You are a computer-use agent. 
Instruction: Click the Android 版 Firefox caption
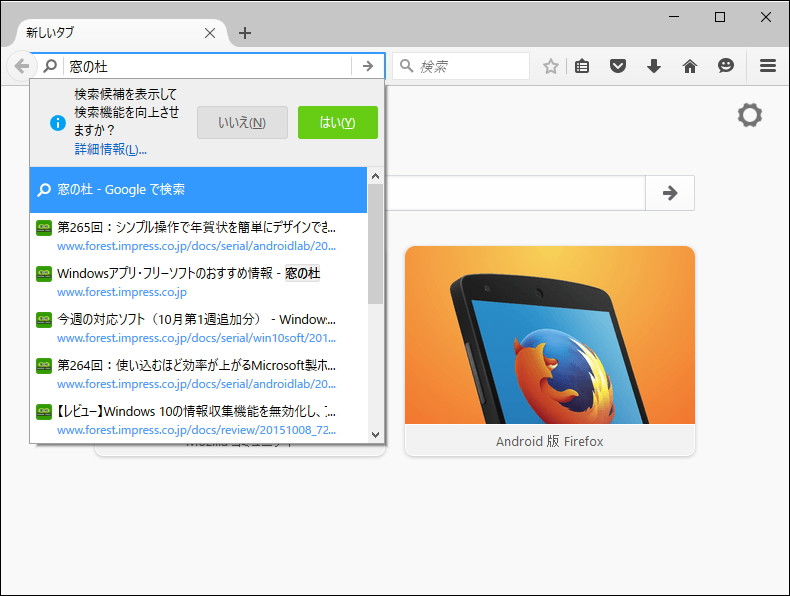click(550, 441)
